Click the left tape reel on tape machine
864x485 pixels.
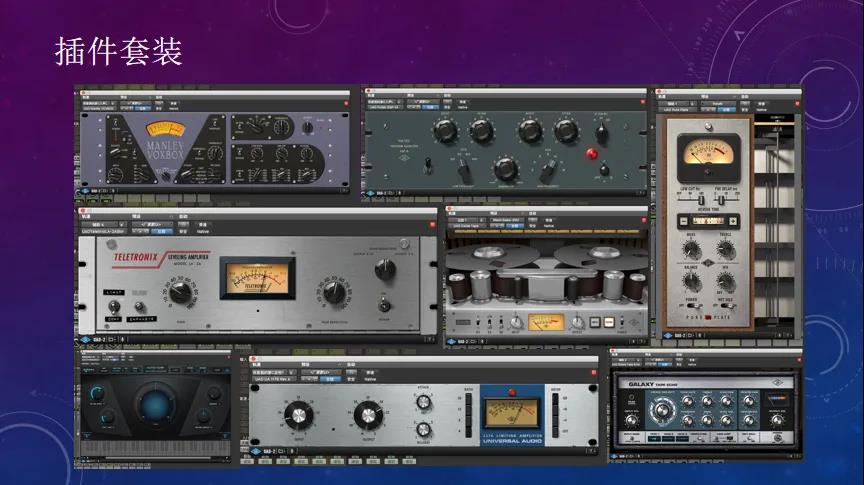(493, 255)
